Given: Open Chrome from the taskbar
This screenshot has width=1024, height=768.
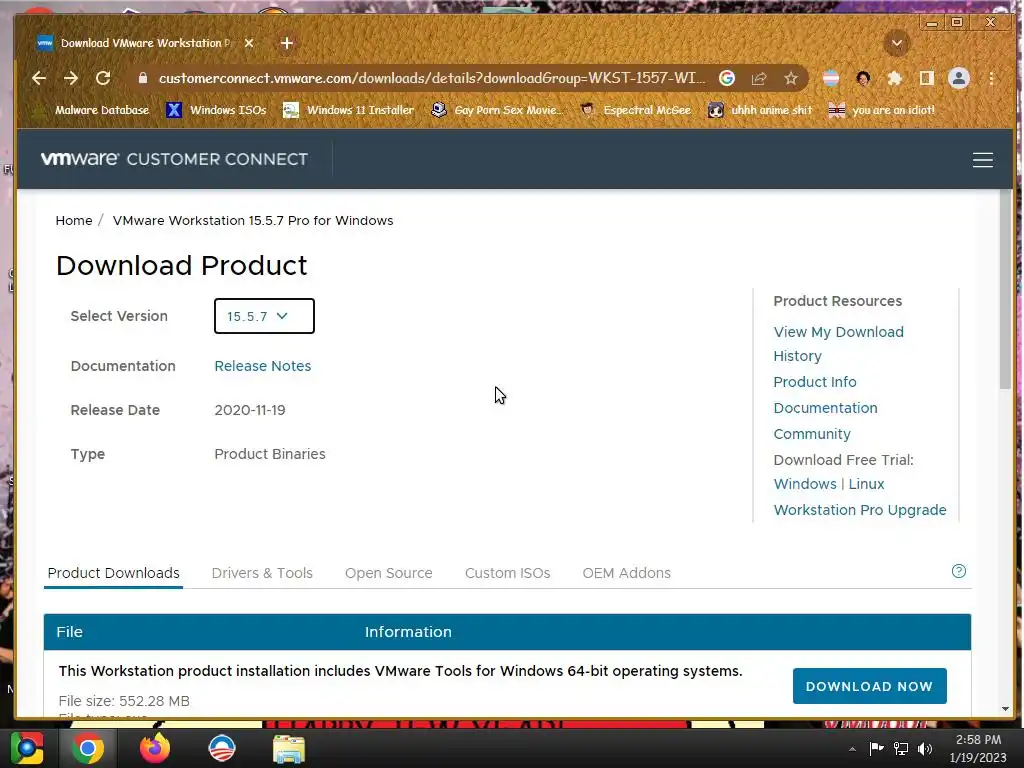Looking at the screenshot, I should tap(88, 748).
